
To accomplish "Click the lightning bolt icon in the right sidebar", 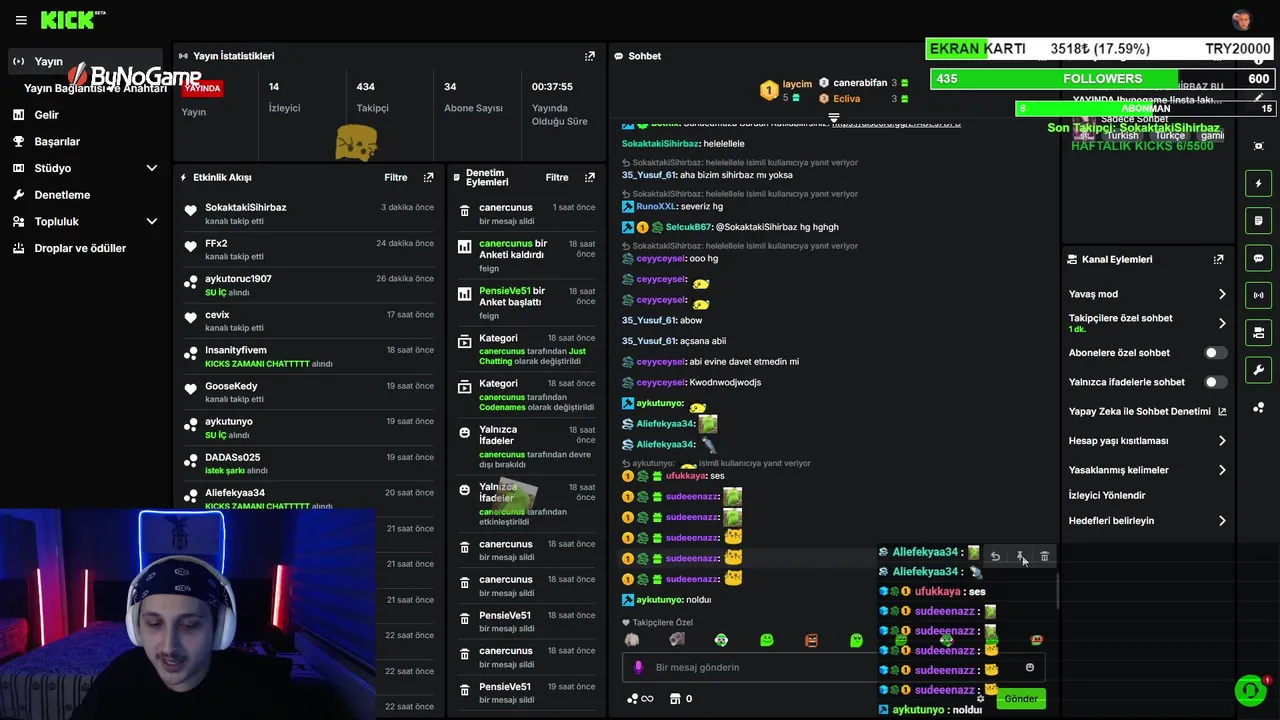I will (x=1258, y=183).
